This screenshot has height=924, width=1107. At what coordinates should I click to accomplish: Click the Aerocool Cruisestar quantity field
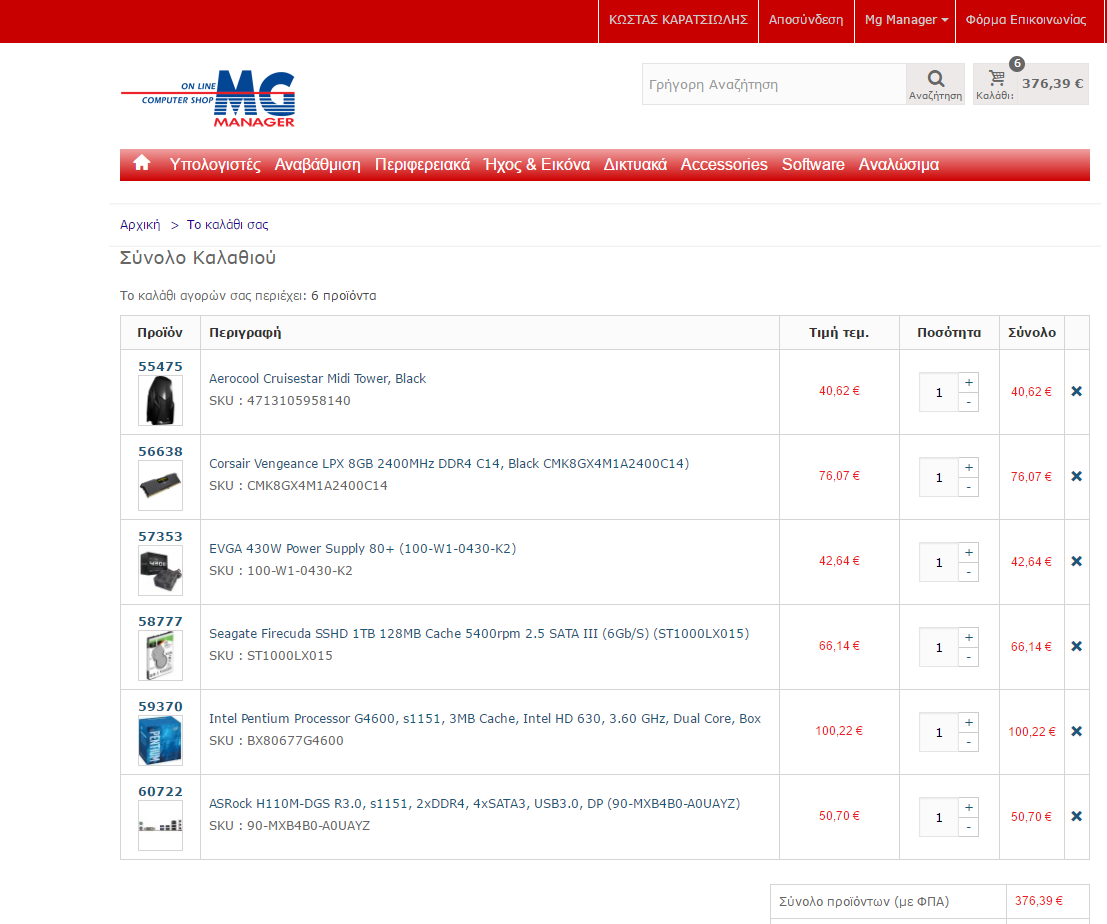(x=938, y=392)
